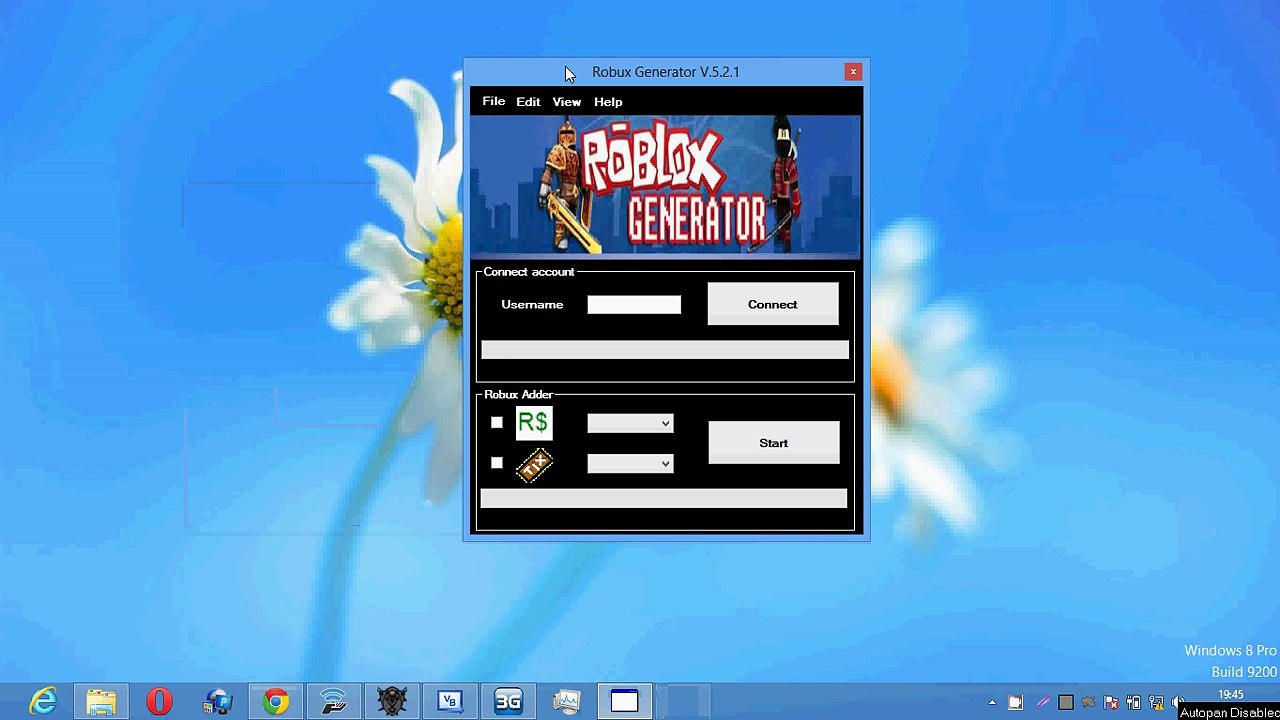Open Internet Explorer from the taskbar
The image size is (1280, 720).
pyautogui.click(x=43, y=701)
